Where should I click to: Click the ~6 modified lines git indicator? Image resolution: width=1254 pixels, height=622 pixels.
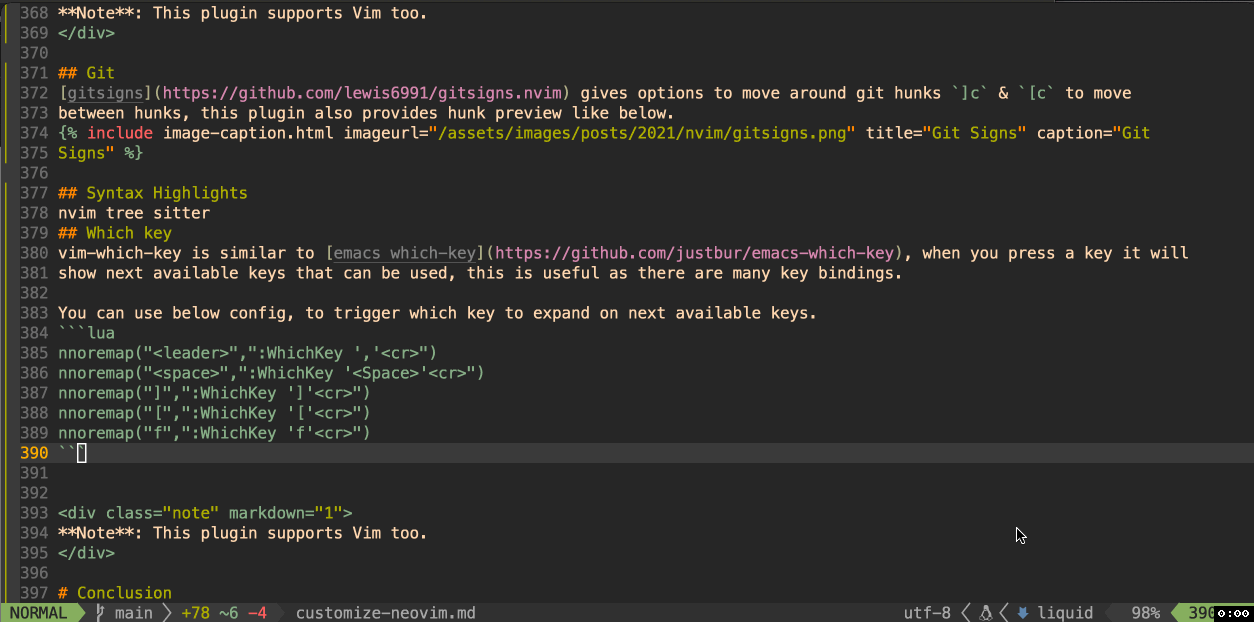click(x=227, y=612)
